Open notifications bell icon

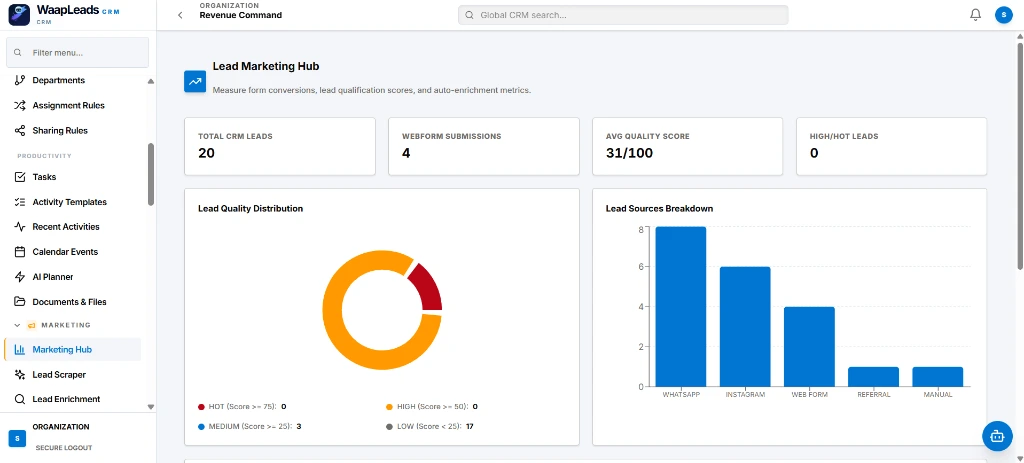(x=976, y=14)
